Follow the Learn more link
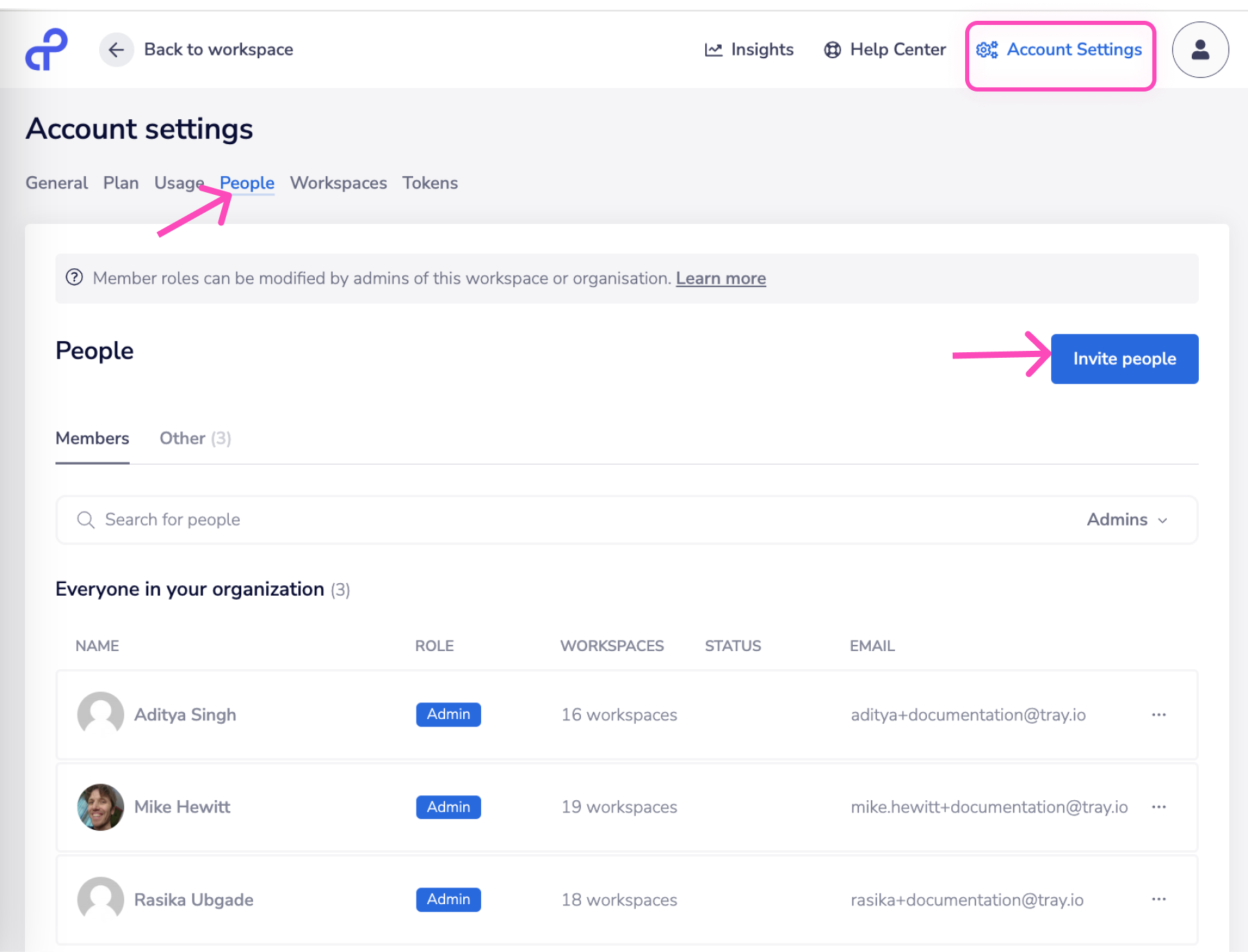Viewport: 1248px width, 952px height. click(x=720, y=278)
